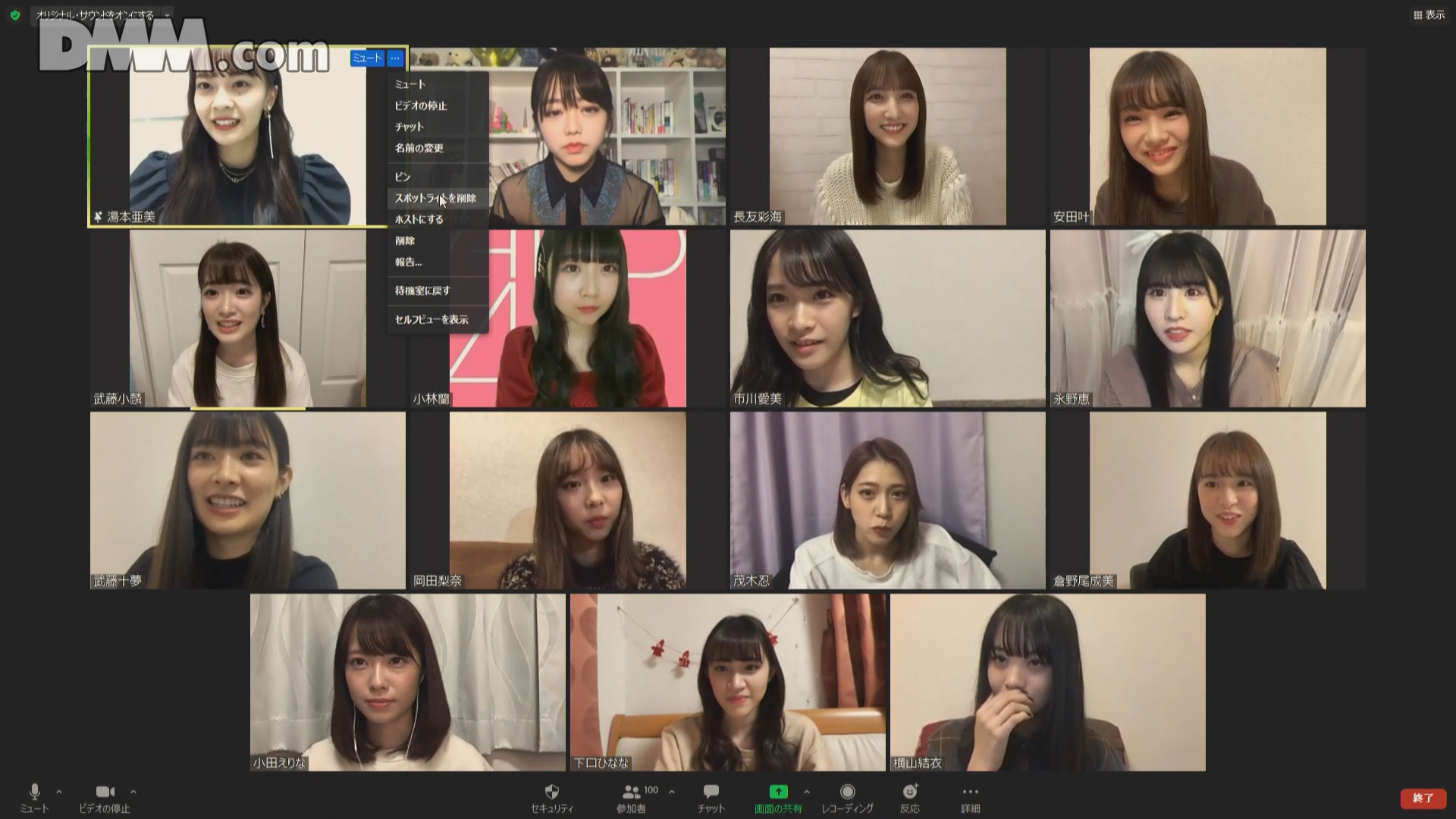Click the blue ミュート button on 湯本亜美 tile
Viewport: 1456px width, 819px height.
click(x=367, y=58)
